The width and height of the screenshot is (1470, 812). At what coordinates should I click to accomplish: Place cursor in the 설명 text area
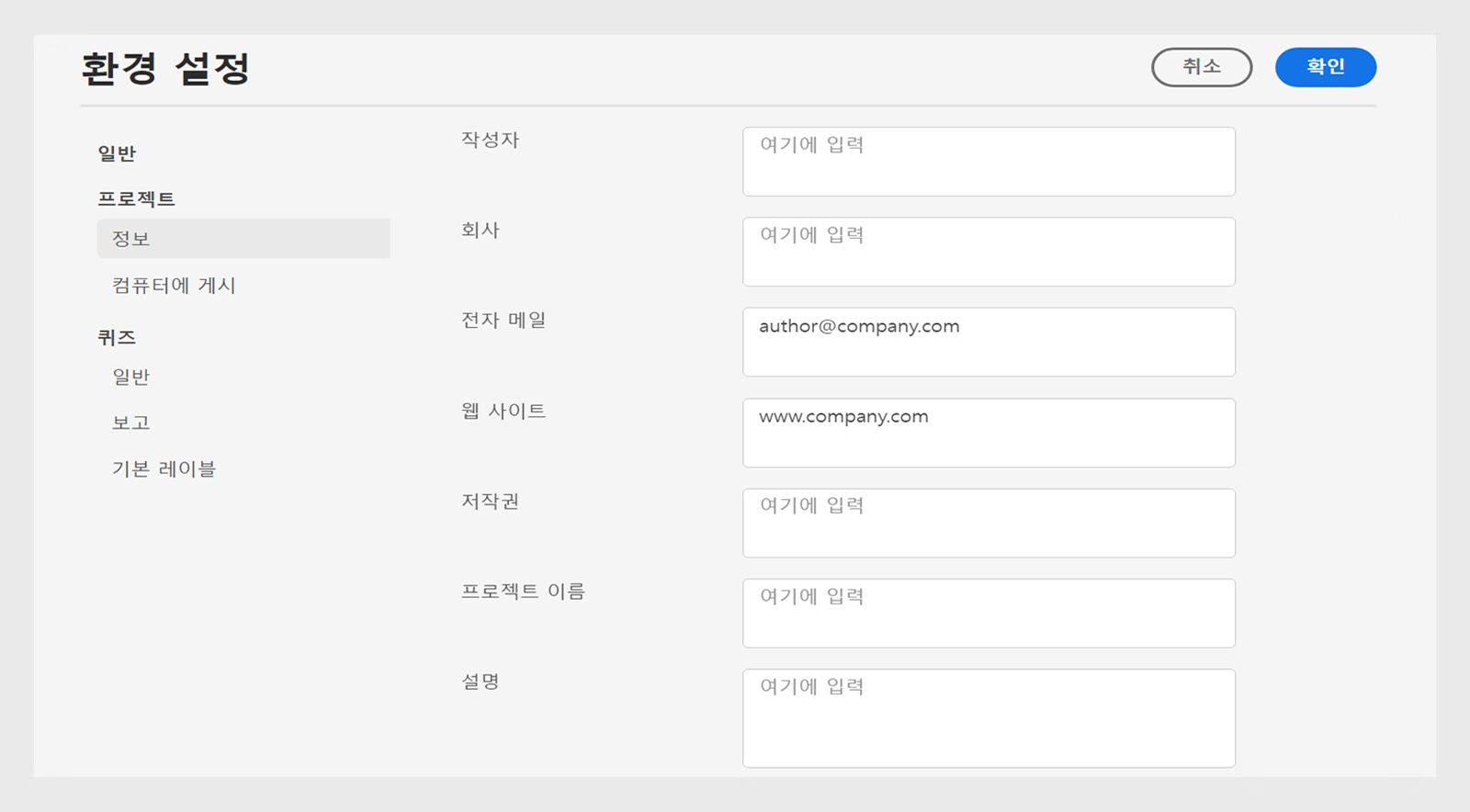(988, 717)
